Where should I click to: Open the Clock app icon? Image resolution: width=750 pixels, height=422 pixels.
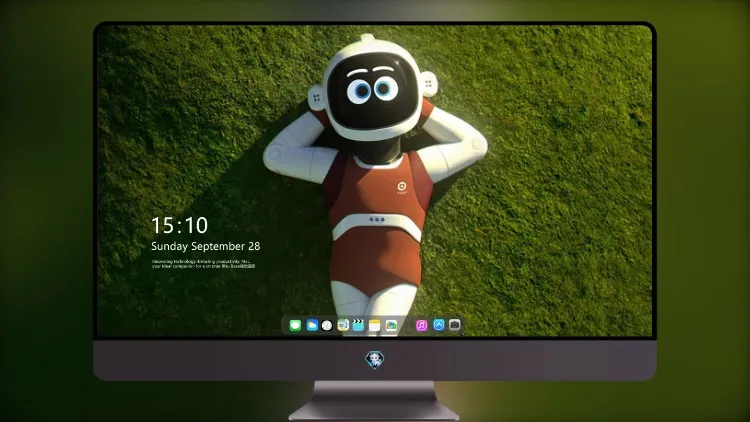click(x=327, y=325)
